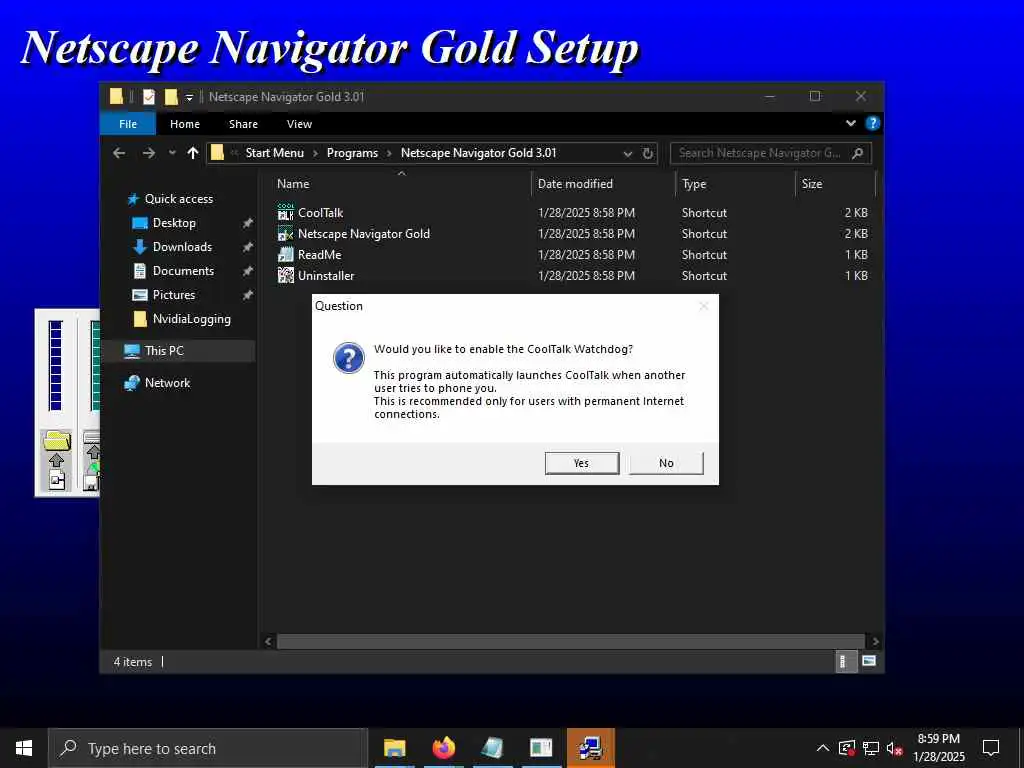The height and width of the screenshot is (768, 1024).
Task: Select the CoolTalk shortcut icon
Action: pyautogui.click(x=285, y=213)
